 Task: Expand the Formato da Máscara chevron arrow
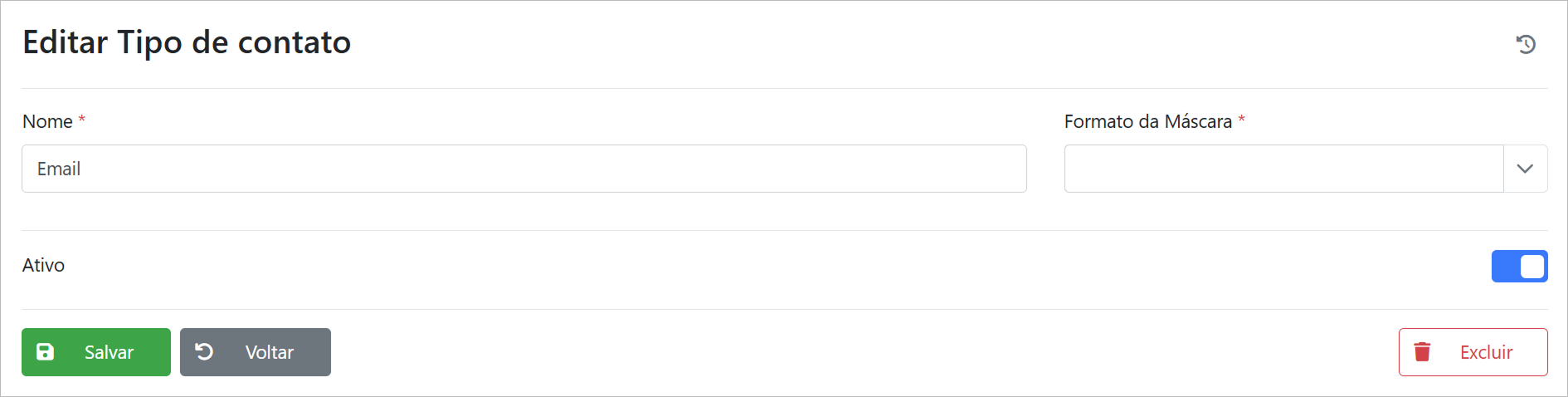coord(1525,169)
